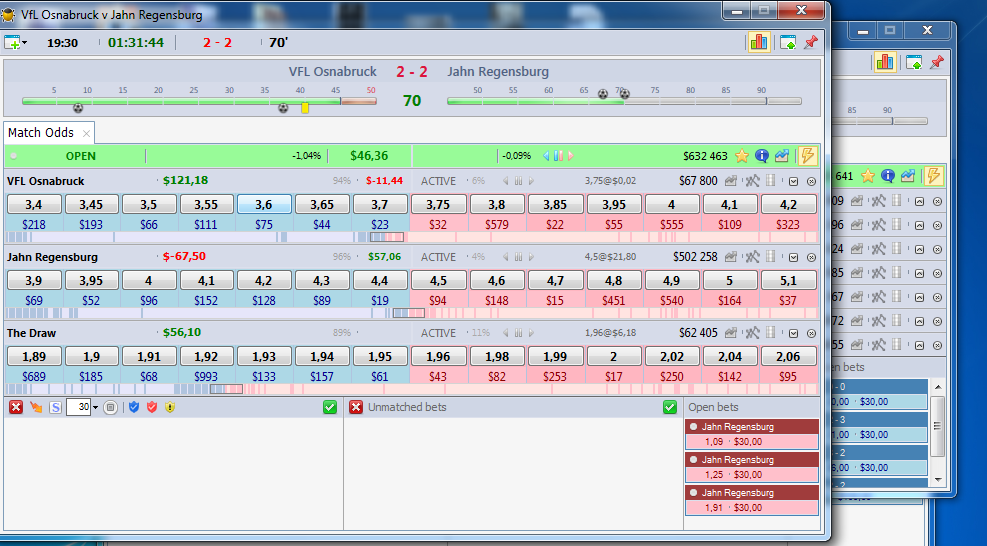Toggle green checkmark in left bets panel
The height and width of the screenshot is (546, 987).
coord(330,407)
